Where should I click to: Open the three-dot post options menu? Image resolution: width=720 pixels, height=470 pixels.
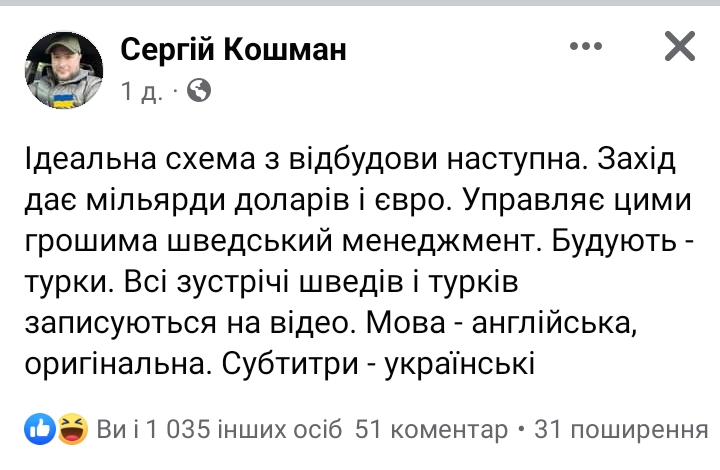586,46
